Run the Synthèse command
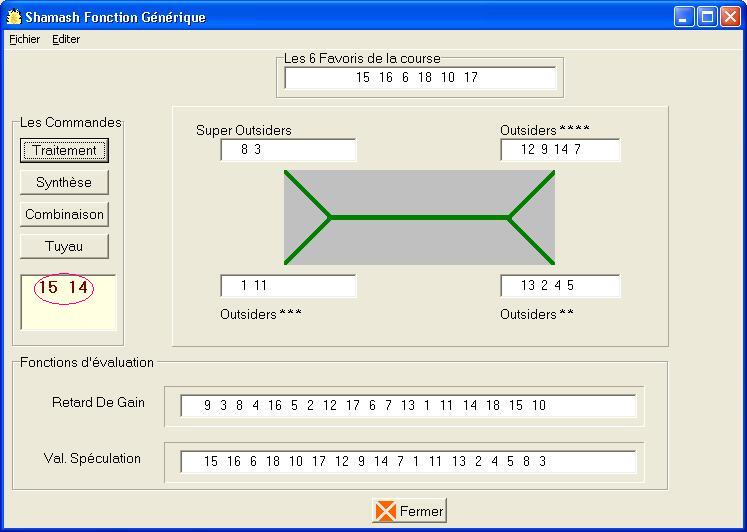747x532 pixels. point(64,182)
